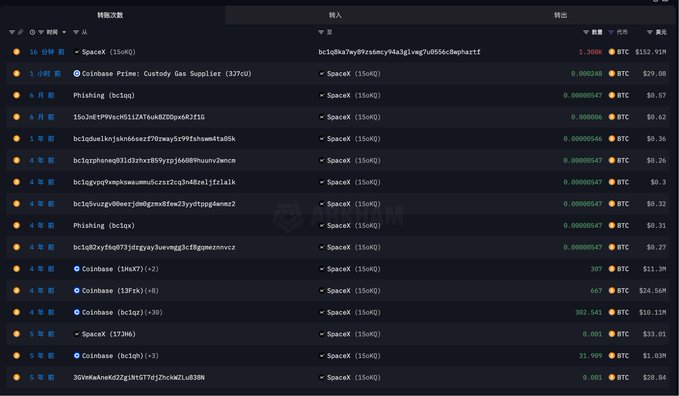Click the Coinbase logo beside Coinbase (1HsX7)
679x396 pixels.
[x=77, y=269]
